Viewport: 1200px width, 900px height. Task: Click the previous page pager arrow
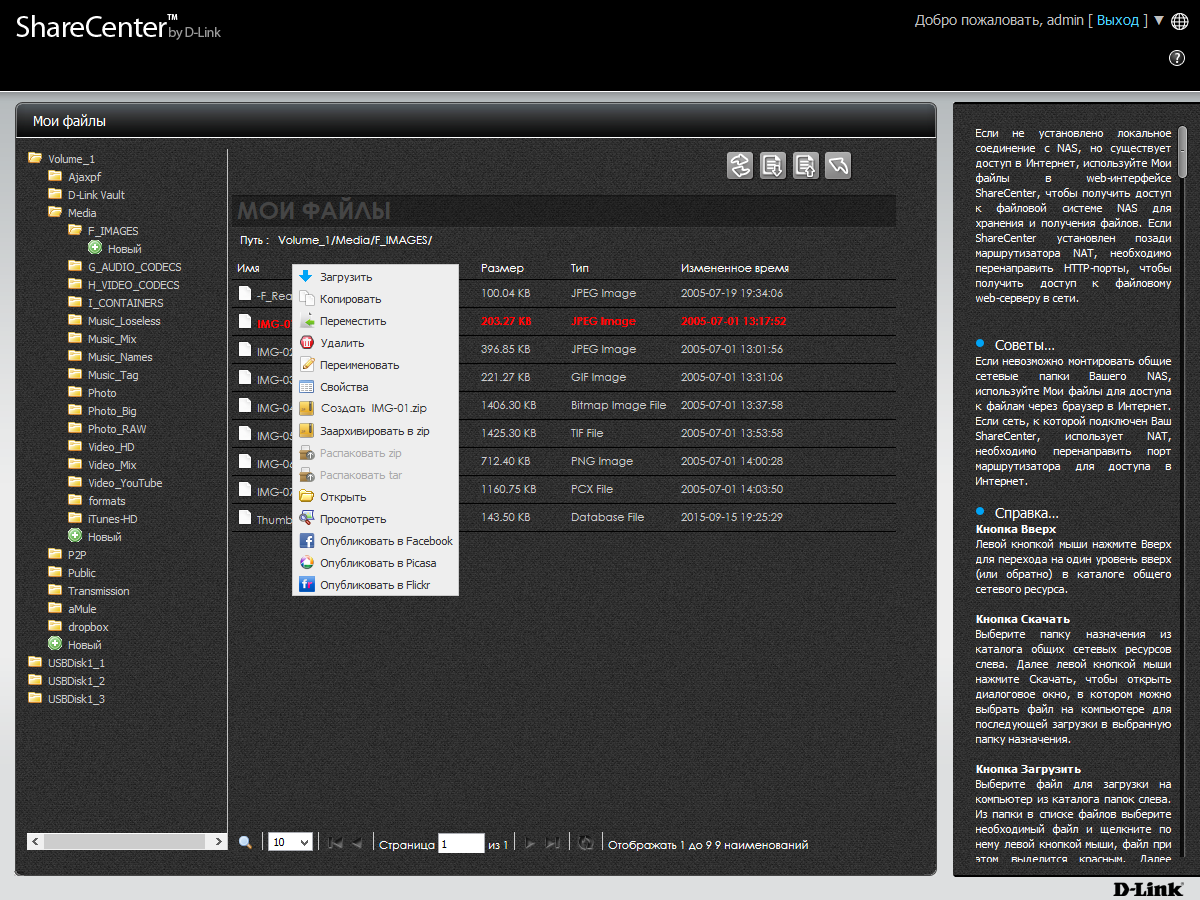coord(356,844)
